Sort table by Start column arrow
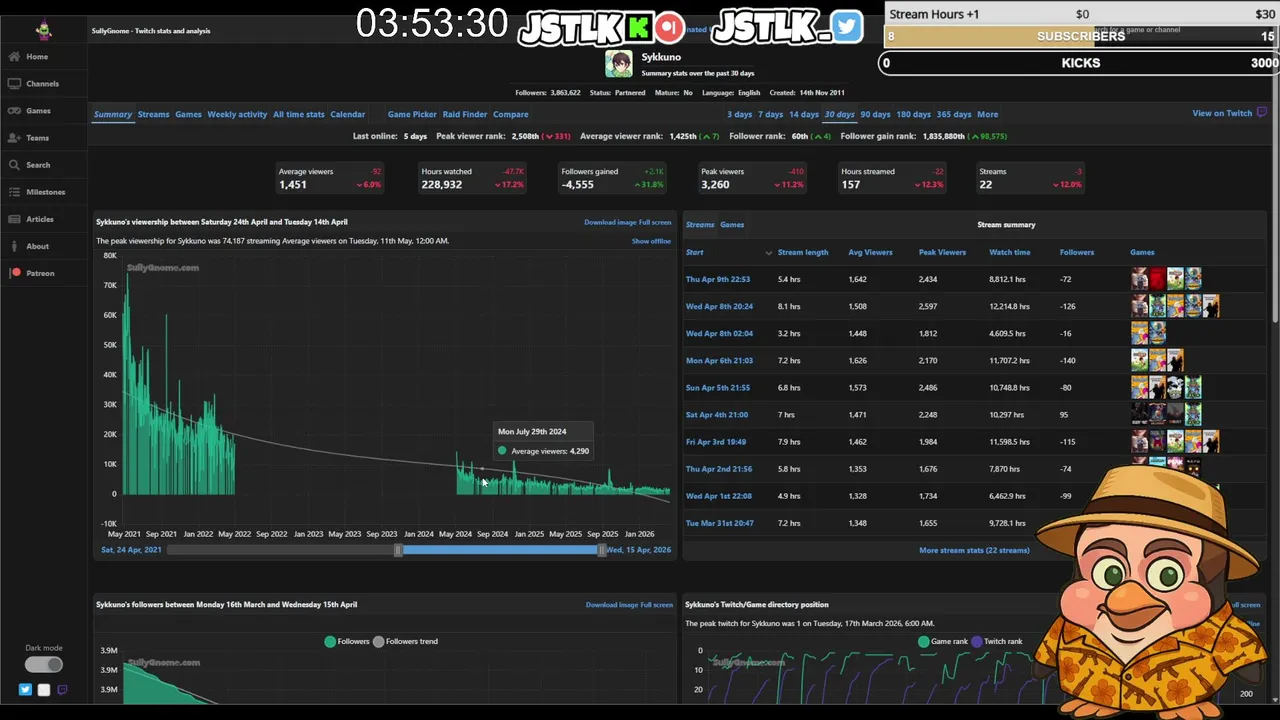Screen dimensions: 1280x720 (768, 253)
